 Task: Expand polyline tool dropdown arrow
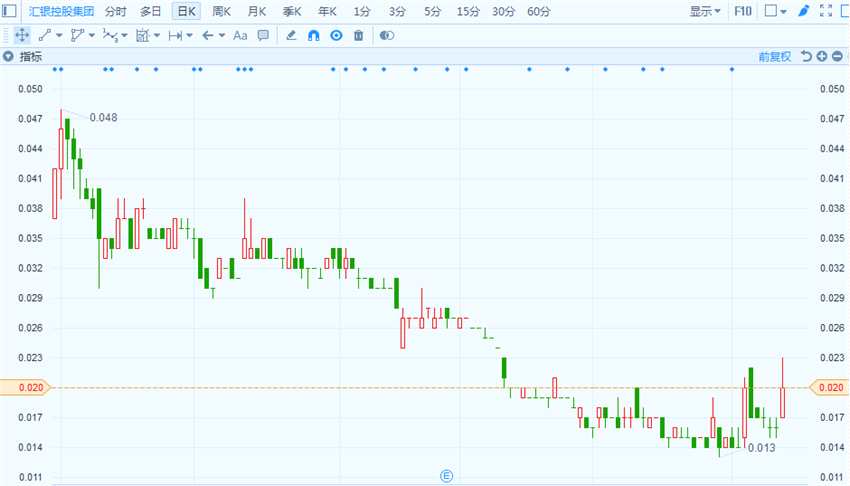click(92, 36)
